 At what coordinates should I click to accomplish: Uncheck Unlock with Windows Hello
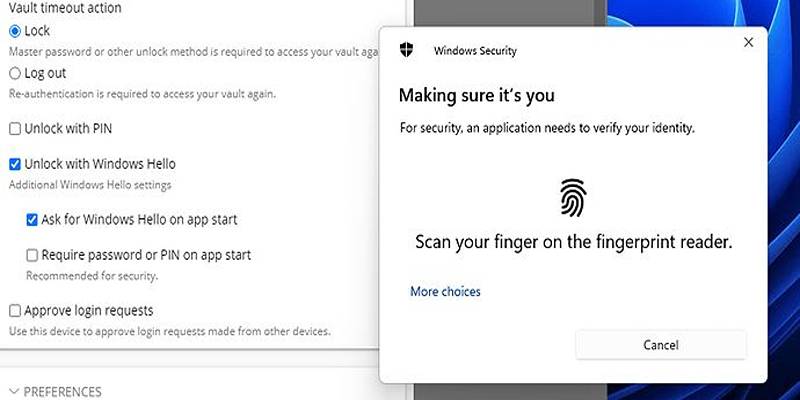pos(15,164)
